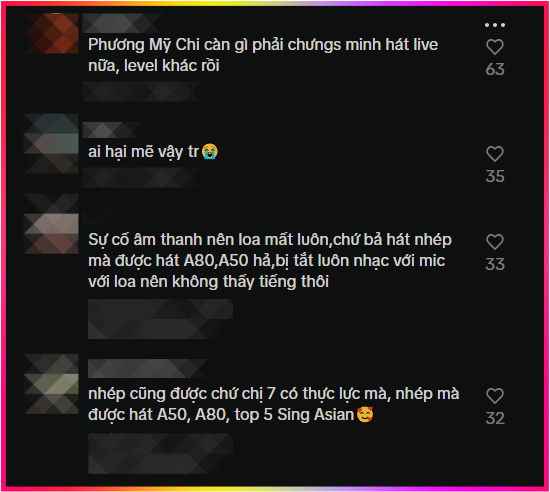Open avatar next to 'ai hại mẽ vậy tr'
Screen dimensions: 550x492
(52, 144)
